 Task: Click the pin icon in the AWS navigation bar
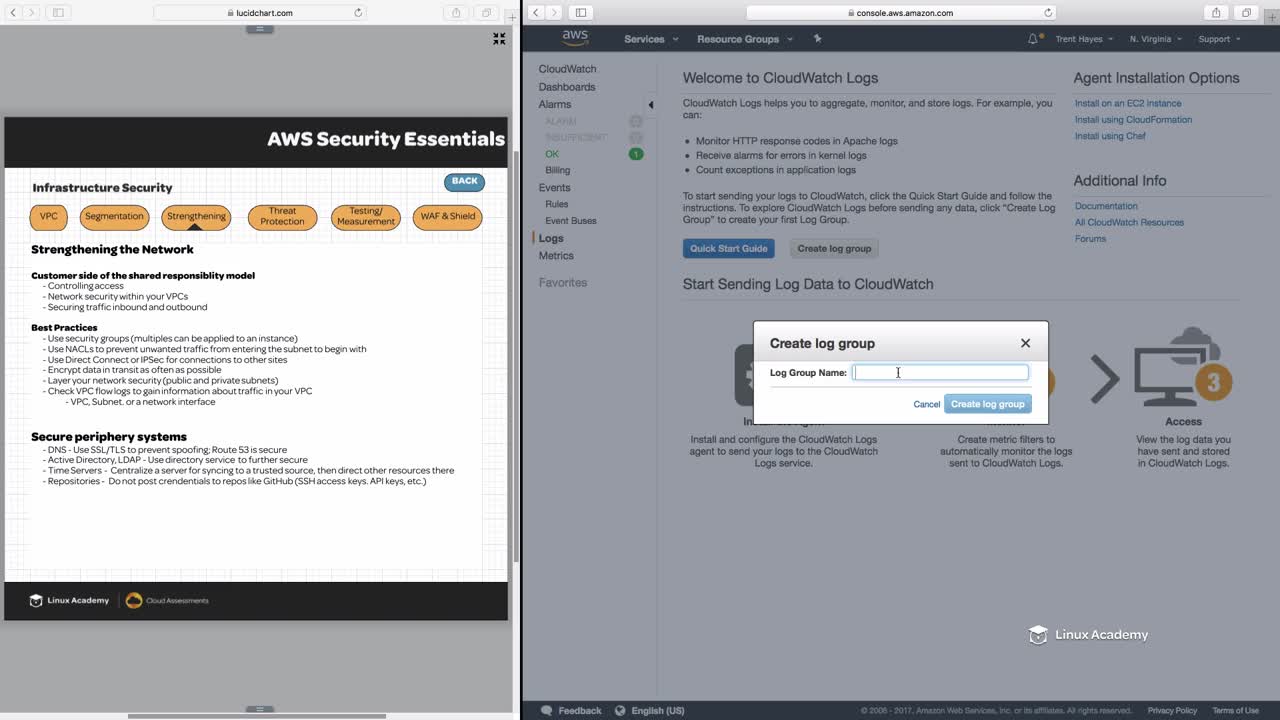pos(817,39)
